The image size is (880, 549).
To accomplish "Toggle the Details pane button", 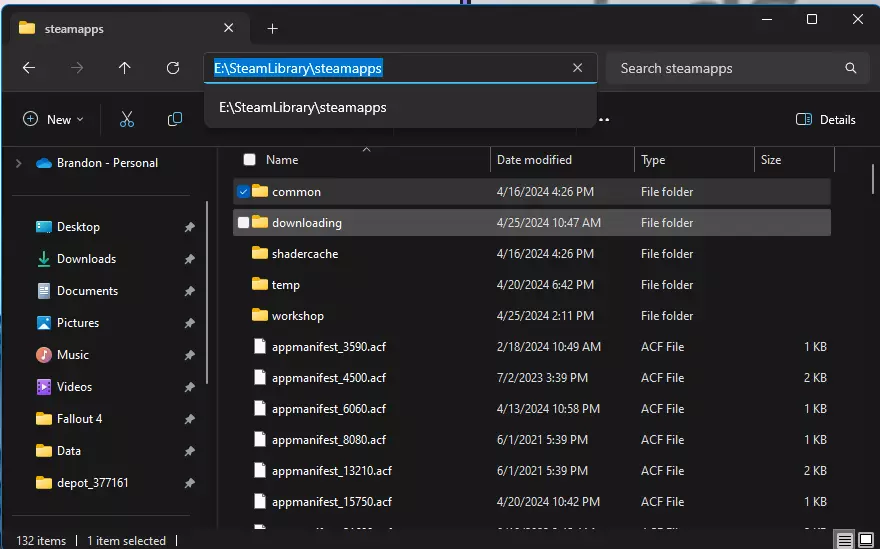I will (x=825, y=119).
